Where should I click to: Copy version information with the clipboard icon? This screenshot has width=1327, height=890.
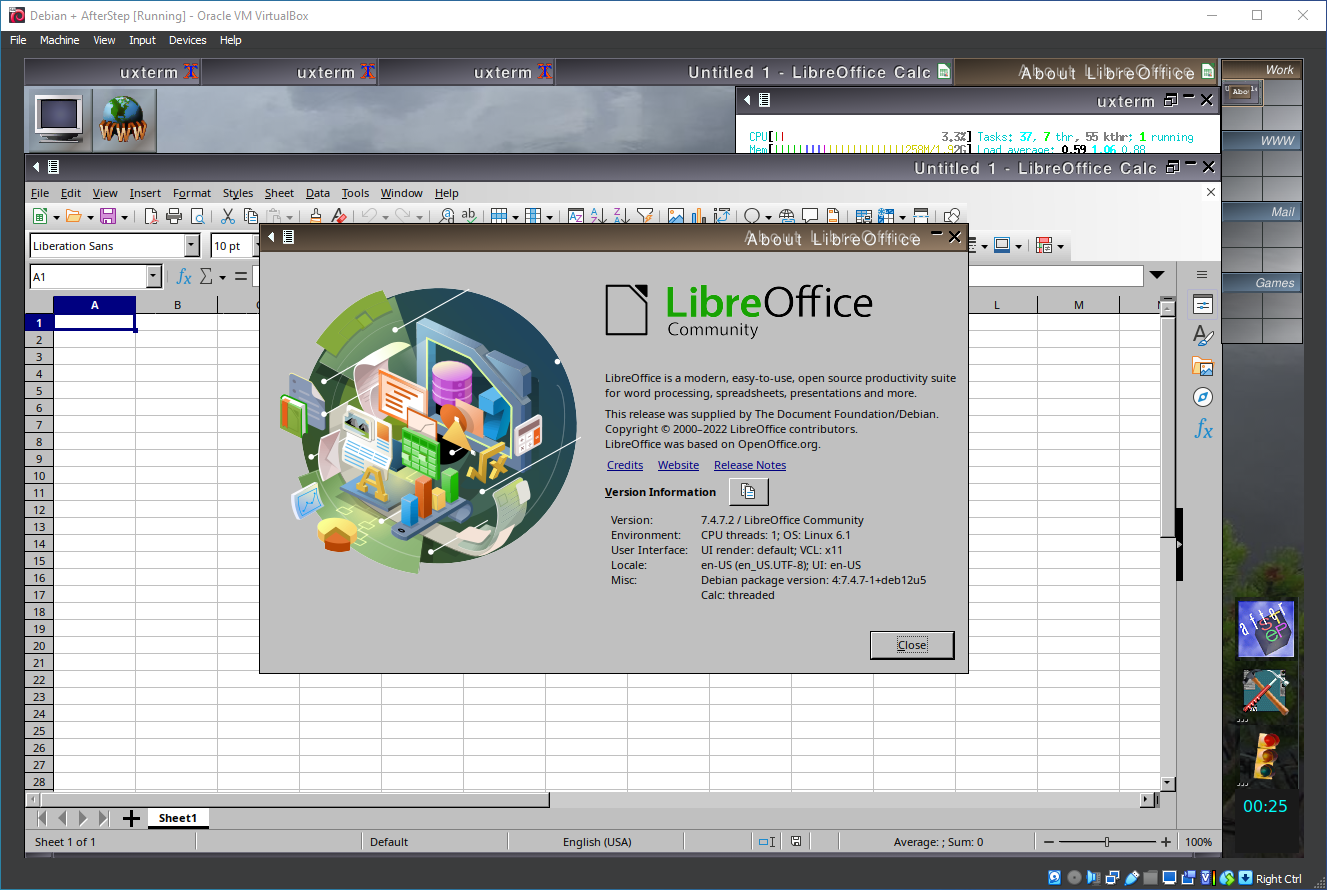(x=749, y=492)
